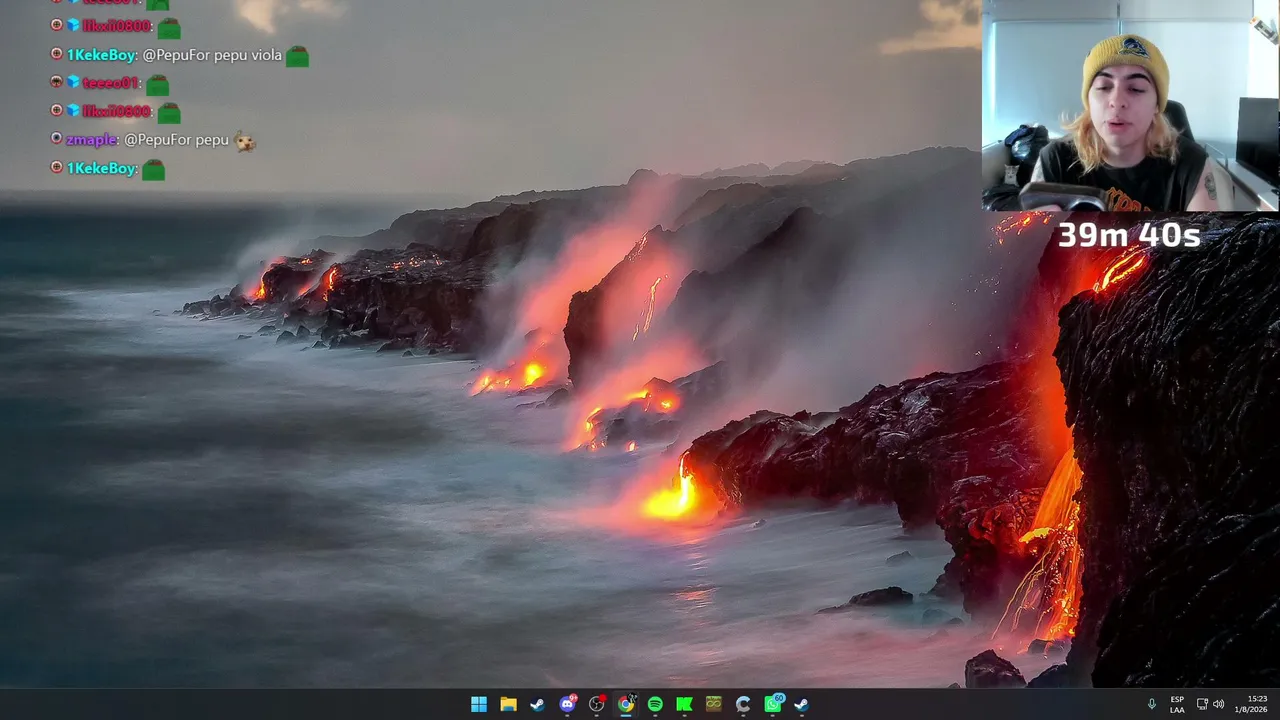
Task: Switch to OBS Studio in the taskbar
Action: (x=597, y=704)
